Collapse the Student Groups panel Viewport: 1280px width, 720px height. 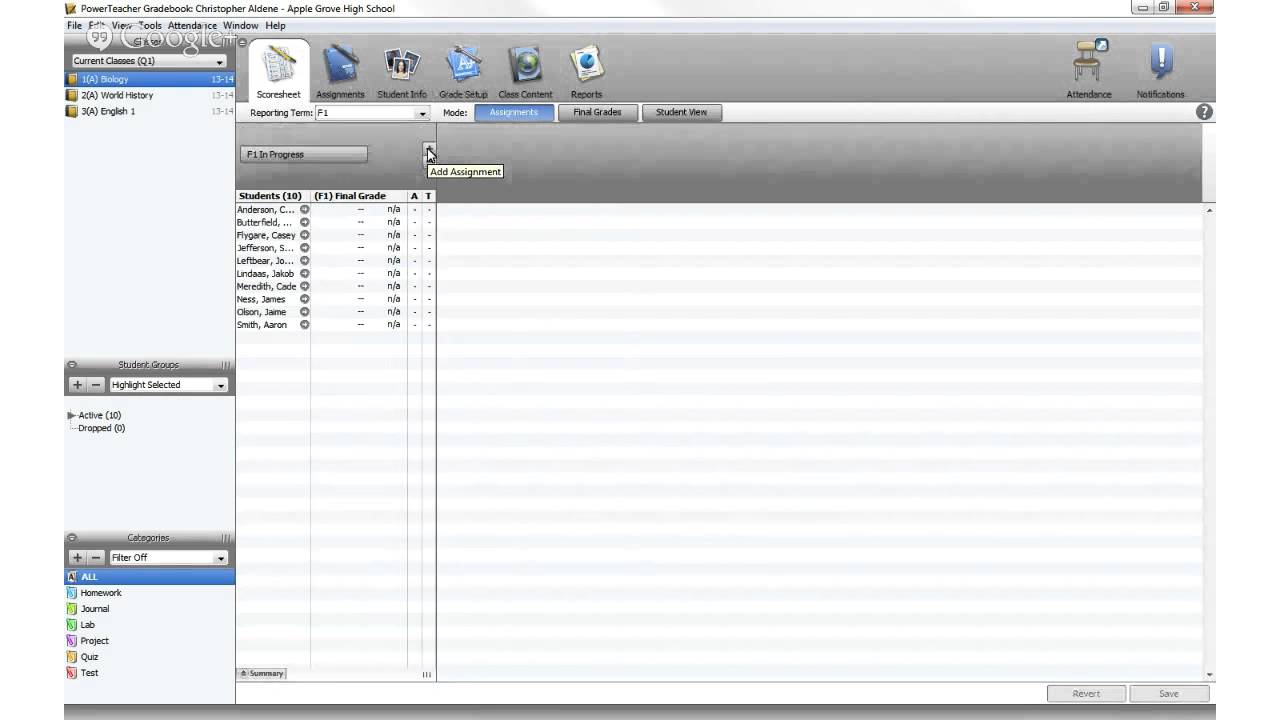(x=72, y=365)
